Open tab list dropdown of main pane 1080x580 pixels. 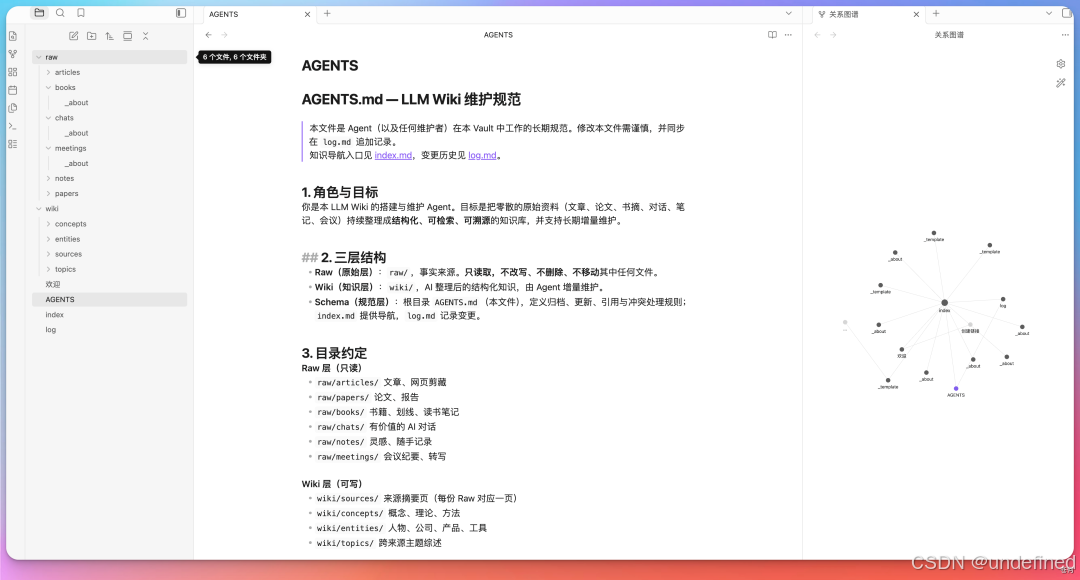(x=789, y=13)
